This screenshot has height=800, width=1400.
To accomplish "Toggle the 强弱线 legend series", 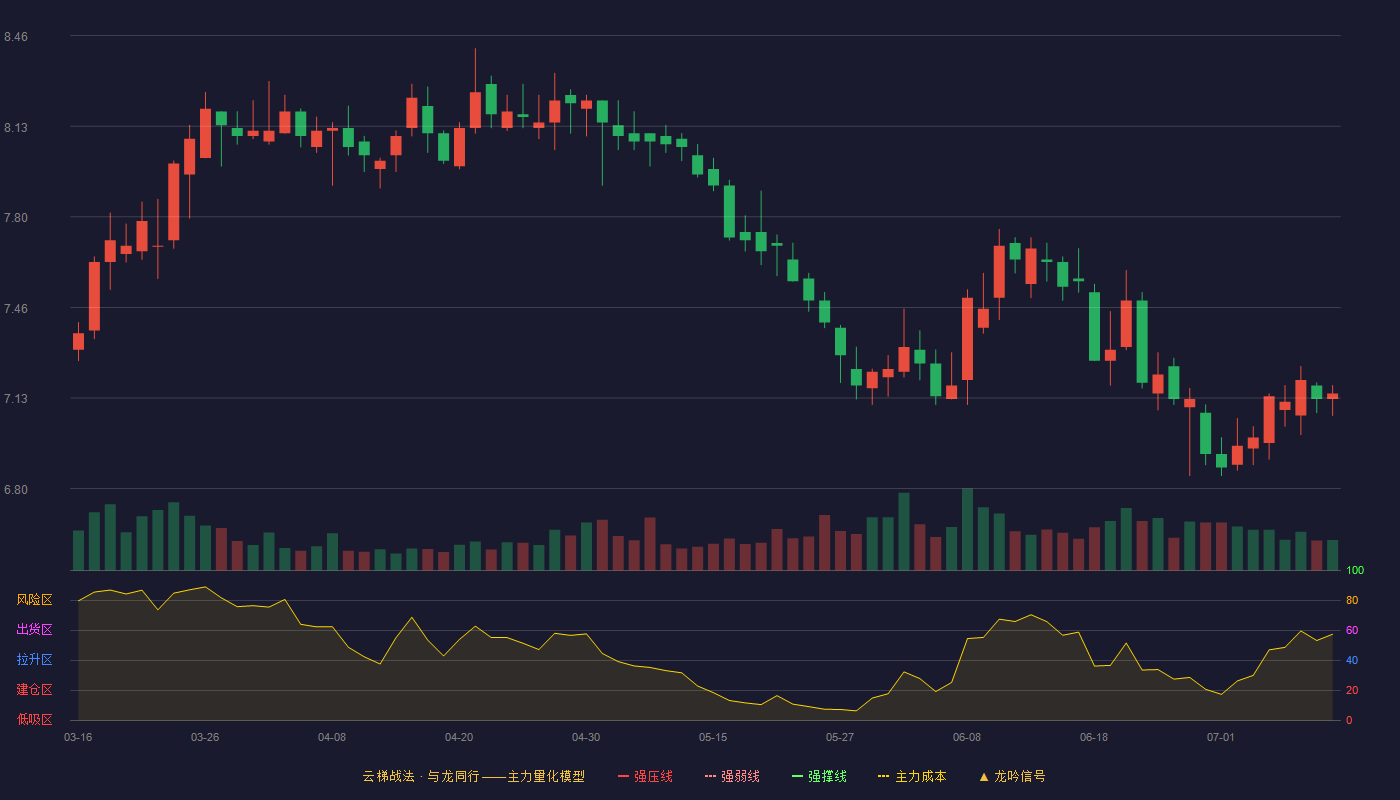I will (732, 776).
